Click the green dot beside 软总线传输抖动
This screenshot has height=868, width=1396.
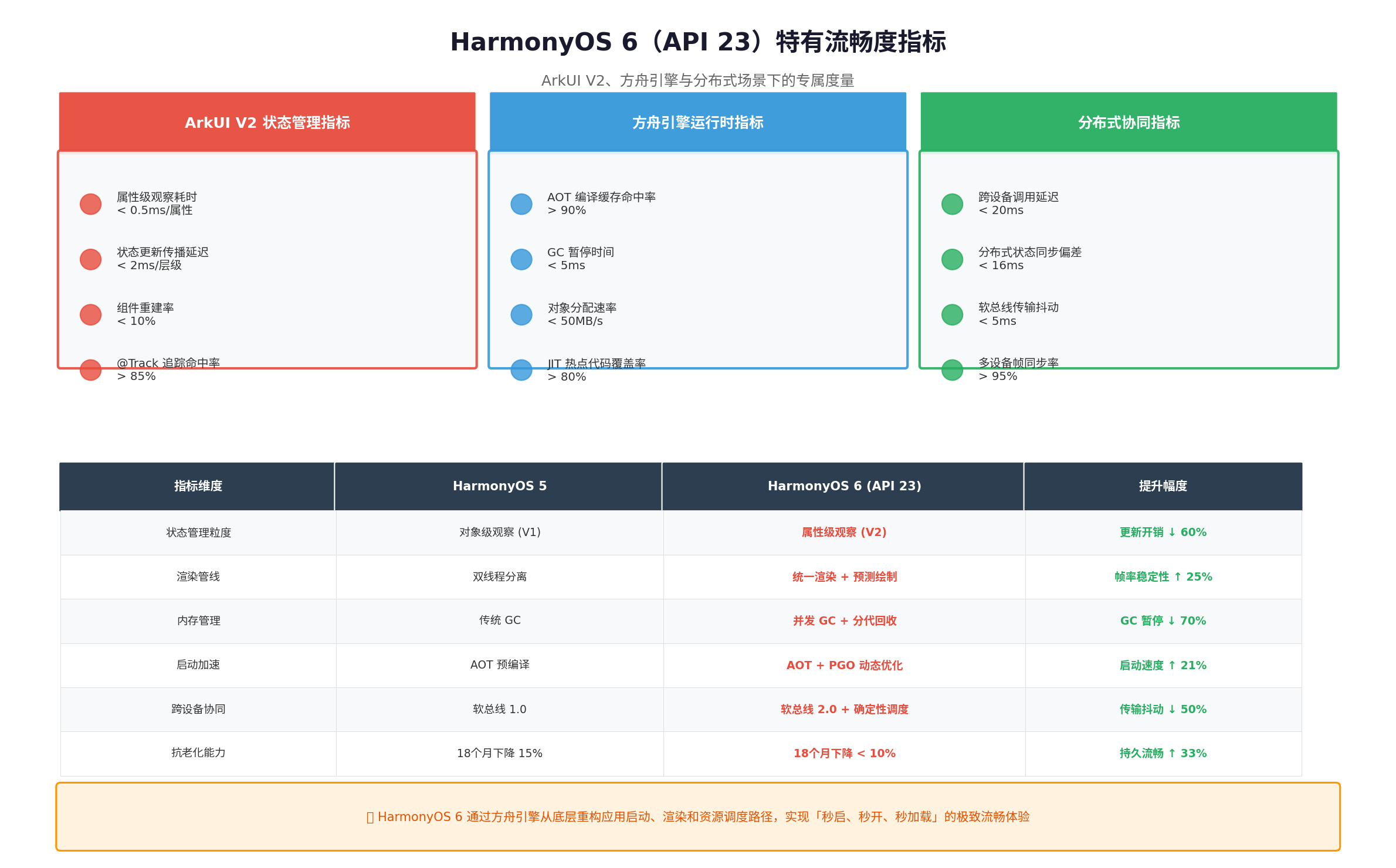pos(952,314)
